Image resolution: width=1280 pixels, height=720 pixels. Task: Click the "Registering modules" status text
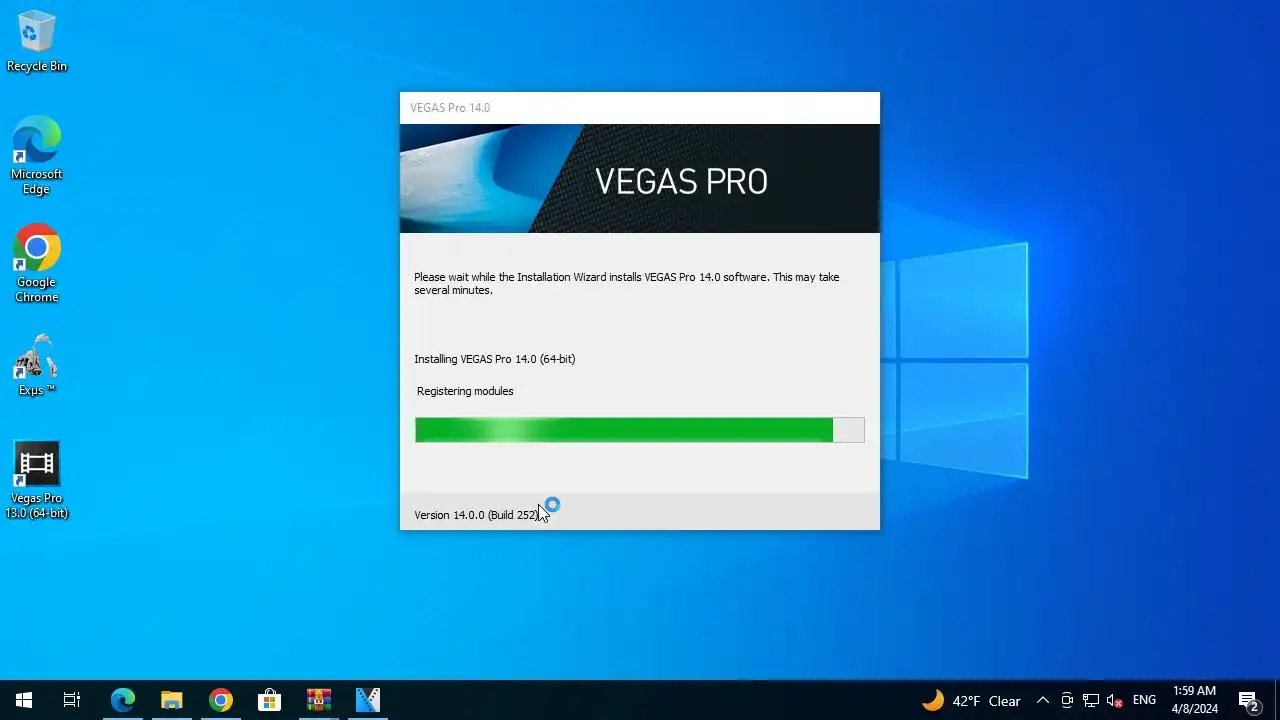[465, 391]
